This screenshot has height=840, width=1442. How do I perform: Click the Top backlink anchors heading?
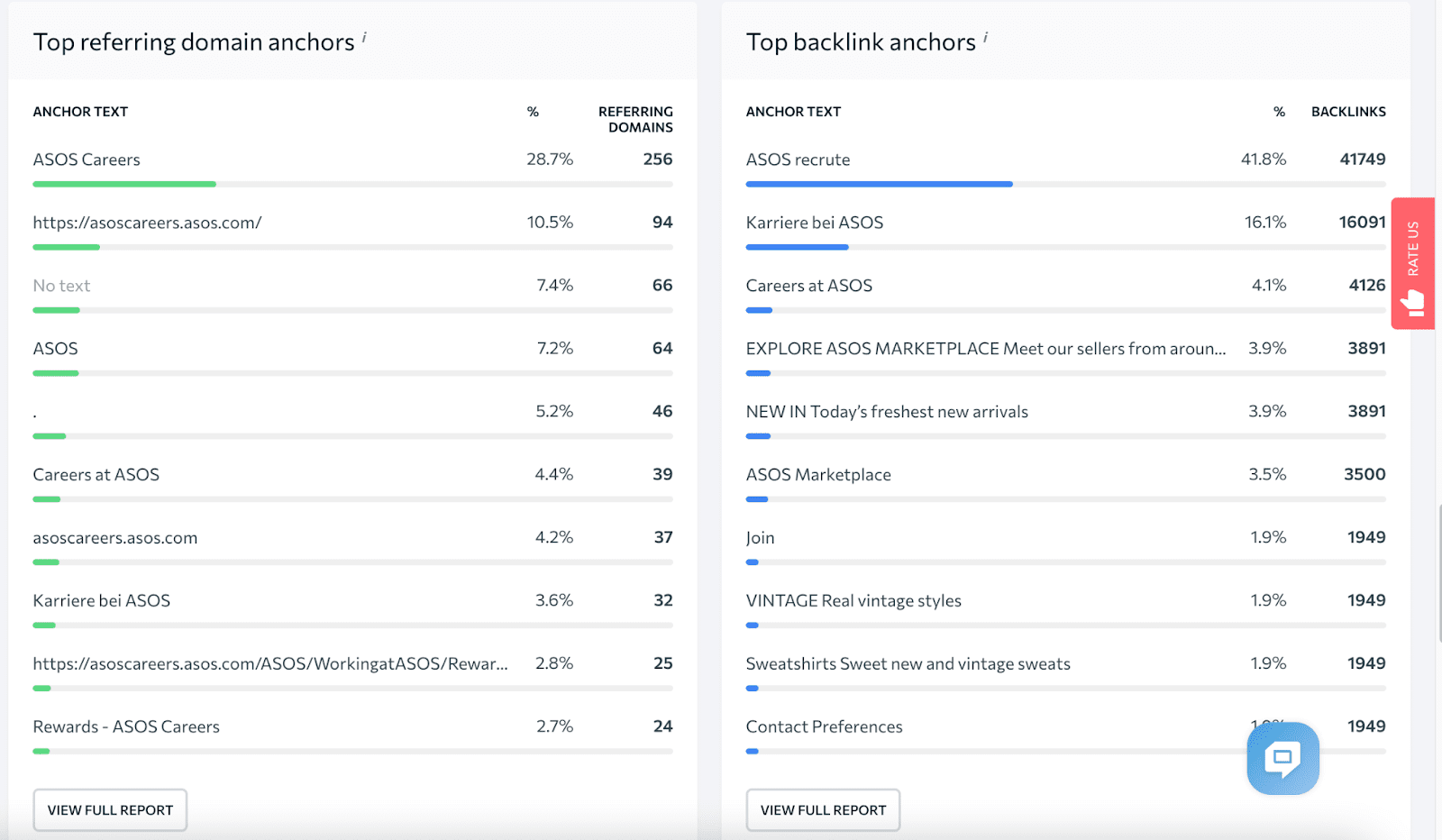pyautogui.click(x=861, y=42)
